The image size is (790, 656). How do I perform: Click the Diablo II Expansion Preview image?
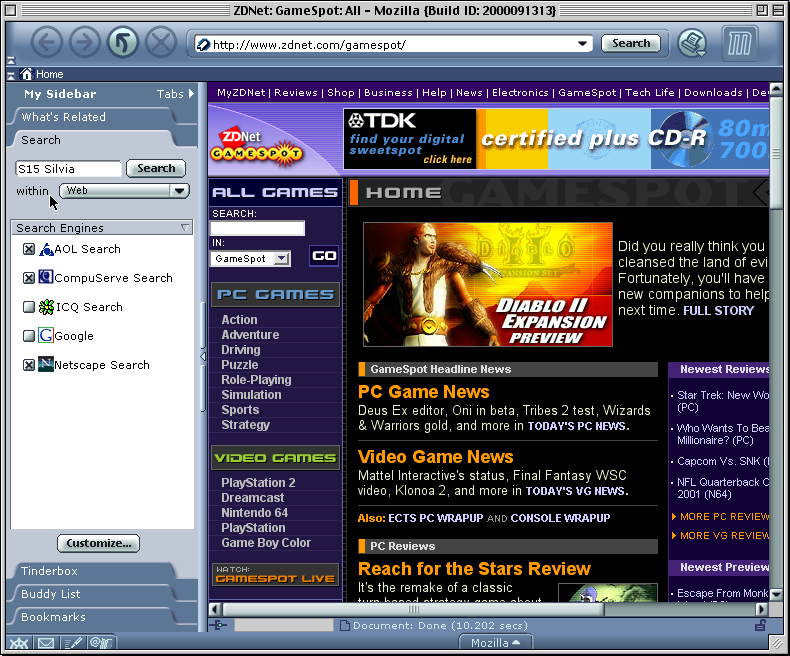pos(488,285)
